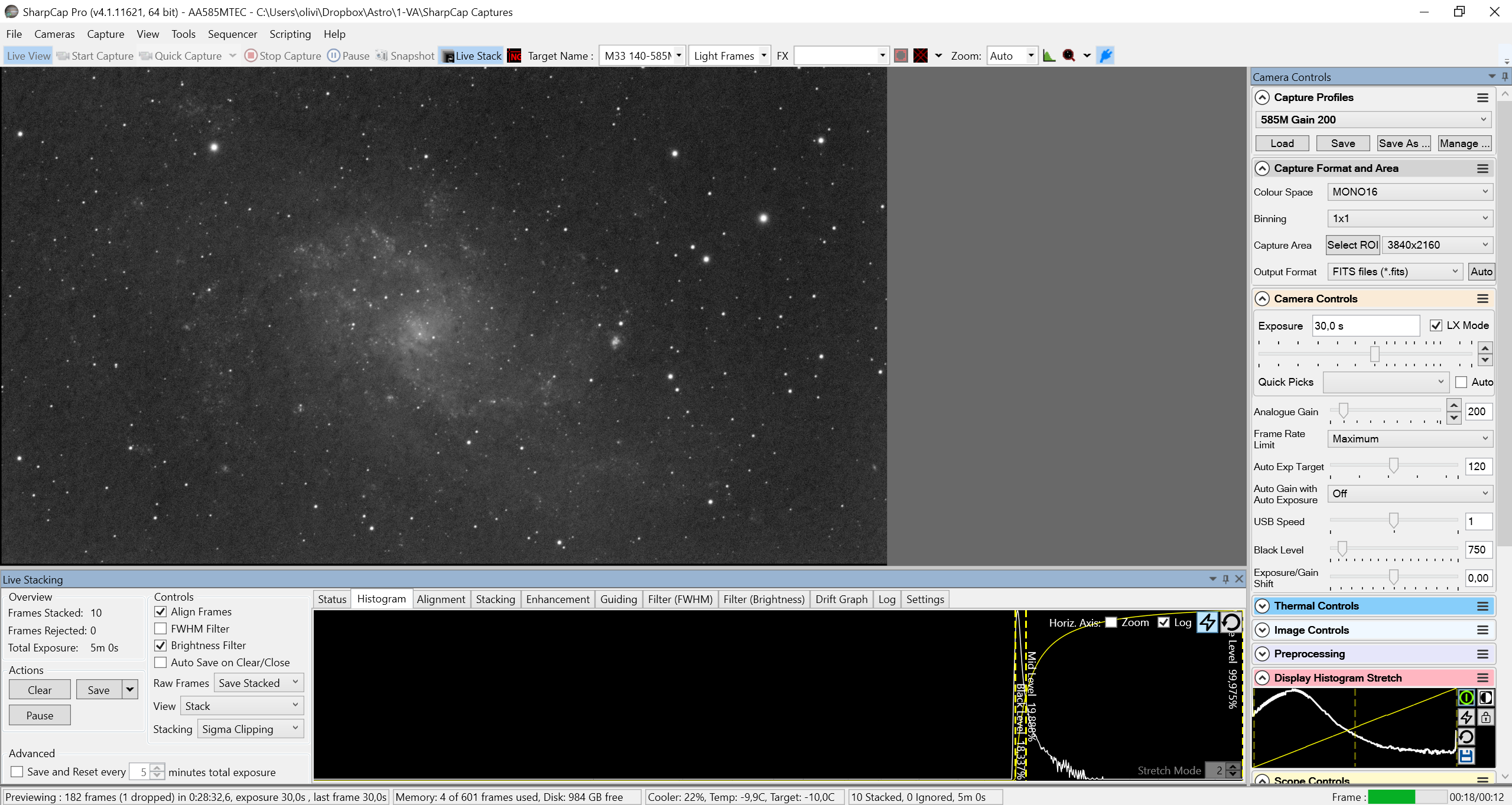Click the blue plug icon in toolbar

point(1105,56)
